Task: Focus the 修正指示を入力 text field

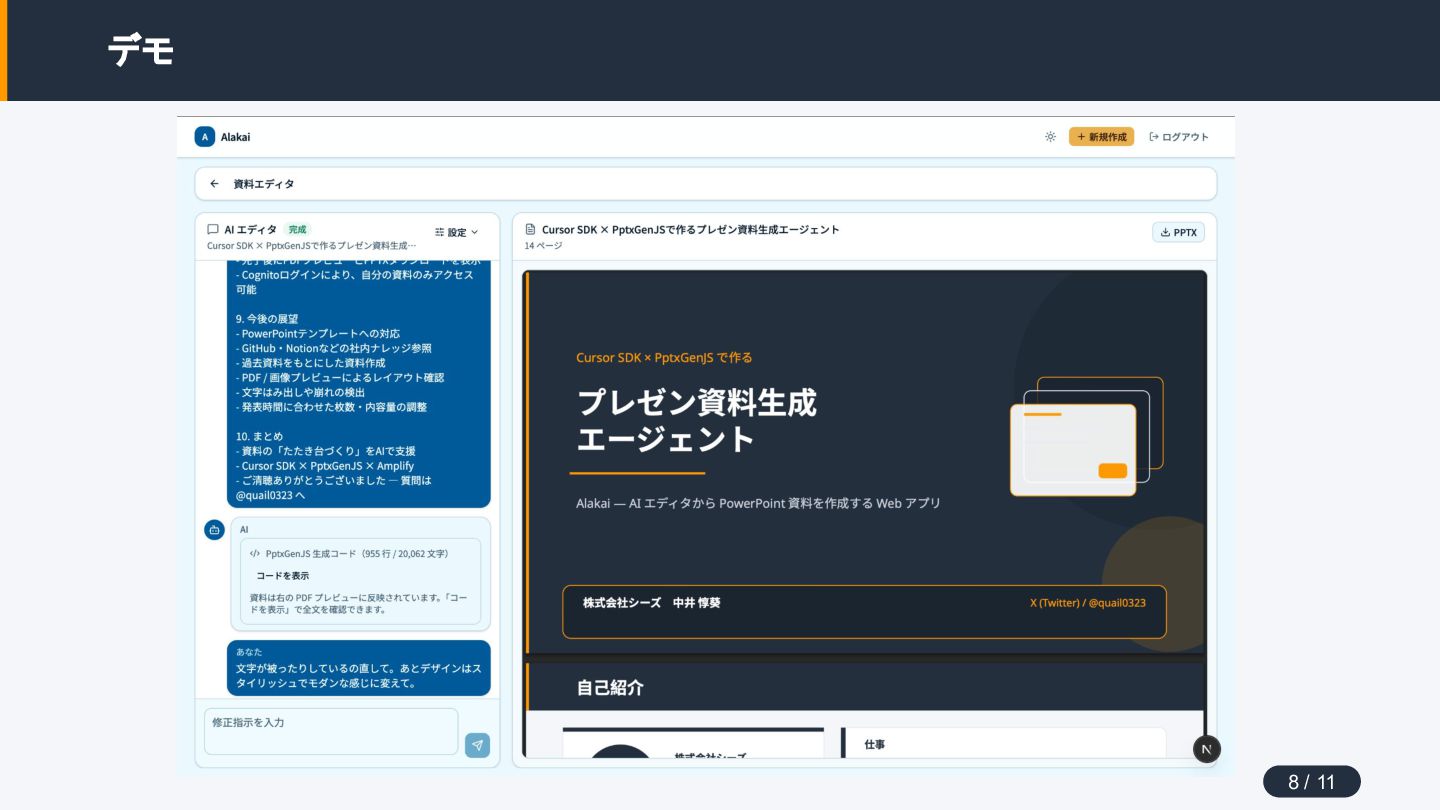Action: 331,731
